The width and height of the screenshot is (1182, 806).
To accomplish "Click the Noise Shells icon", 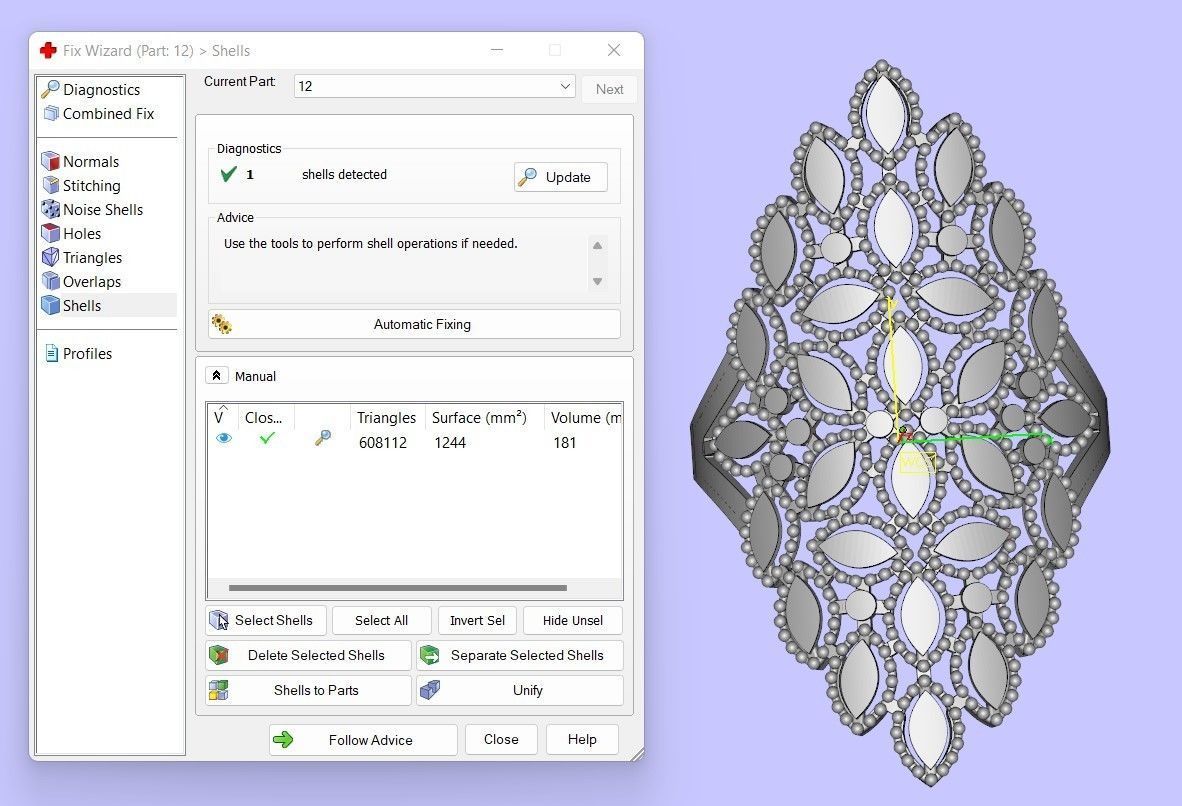I will click(51, 209).
